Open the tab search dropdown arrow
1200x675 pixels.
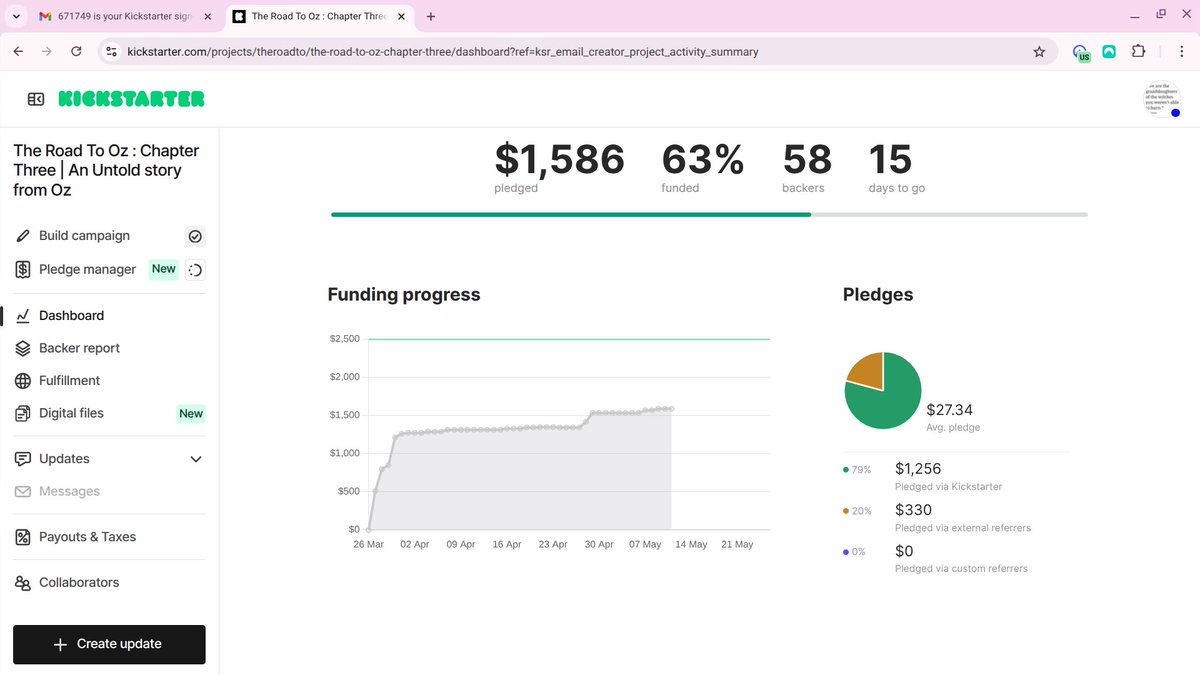click(x=16, y=16)
